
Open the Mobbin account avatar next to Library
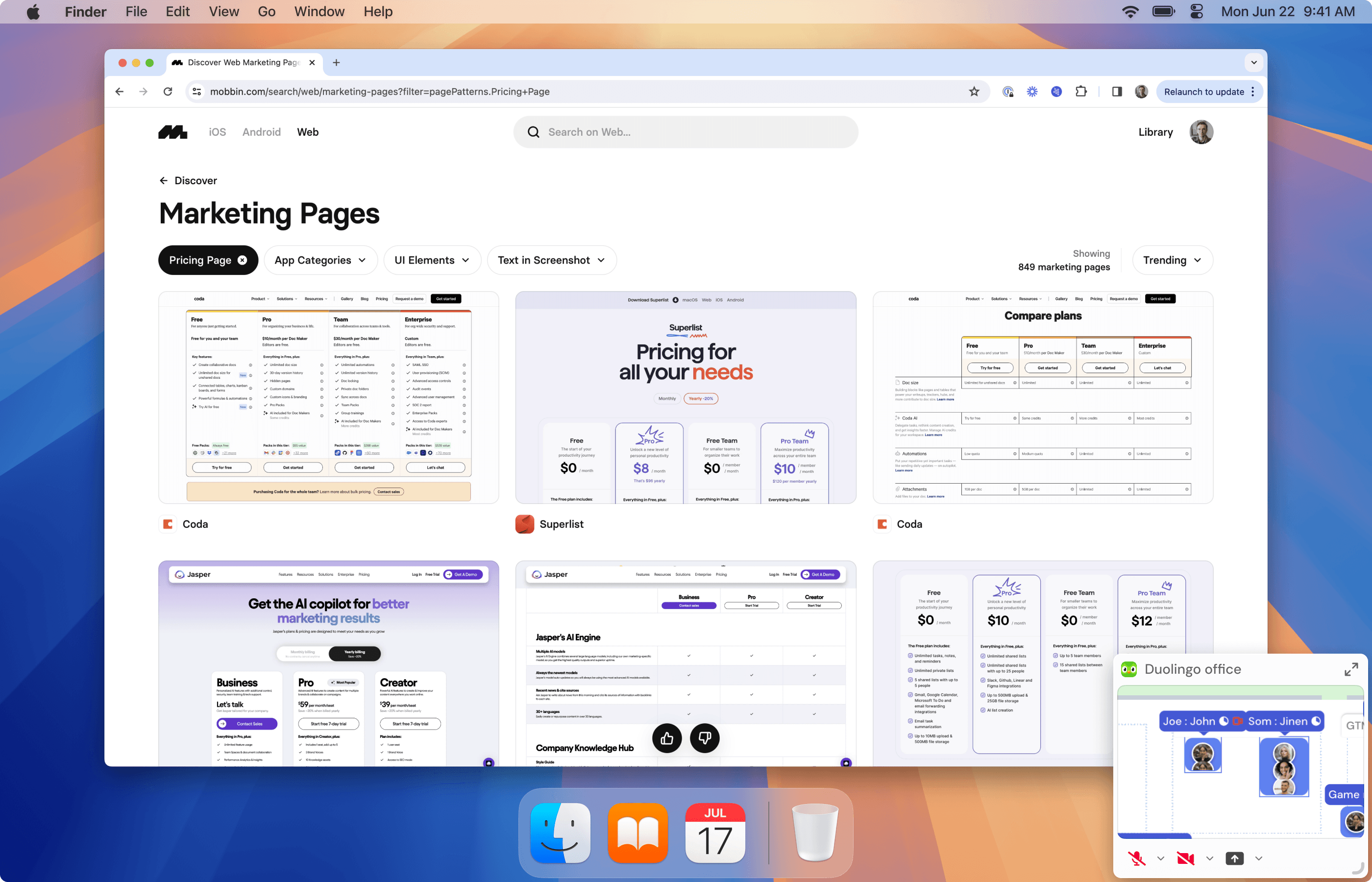[1201, 132]
